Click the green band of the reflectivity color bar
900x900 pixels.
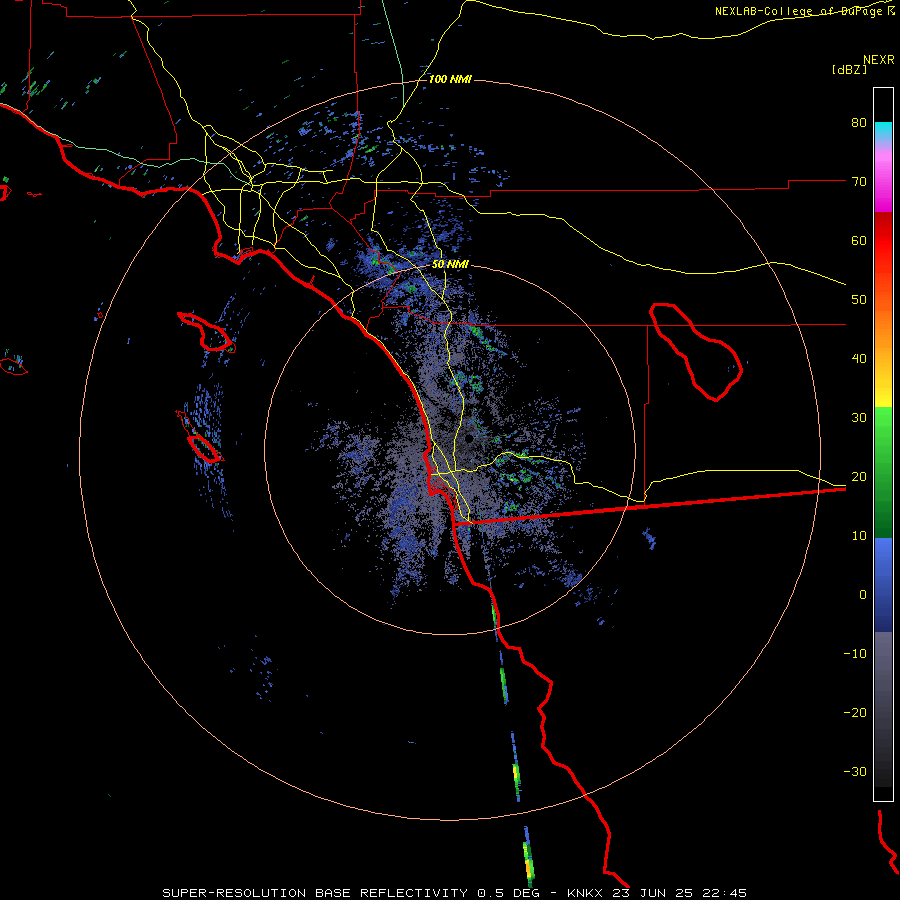(x=883, y=472)
